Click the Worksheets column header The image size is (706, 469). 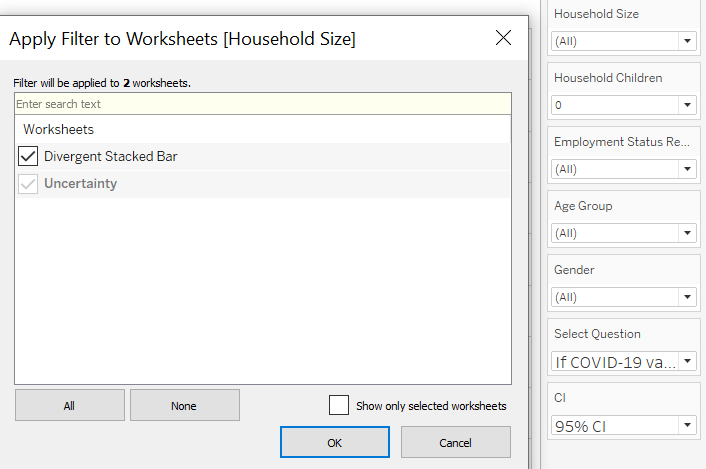tap(58, 129)
